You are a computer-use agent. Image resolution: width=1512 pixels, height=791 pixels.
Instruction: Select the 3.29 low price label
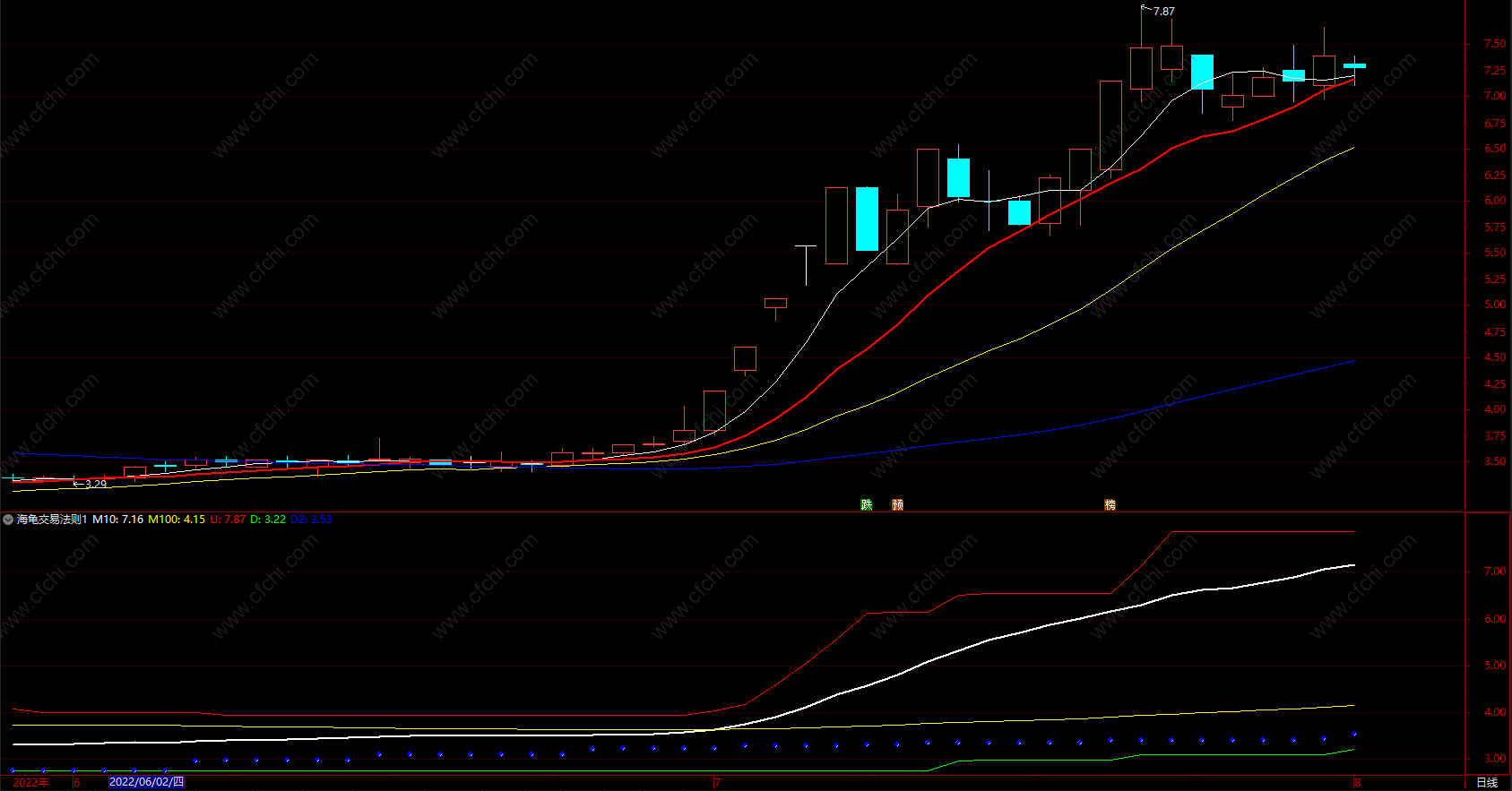[x=96, y=484]
